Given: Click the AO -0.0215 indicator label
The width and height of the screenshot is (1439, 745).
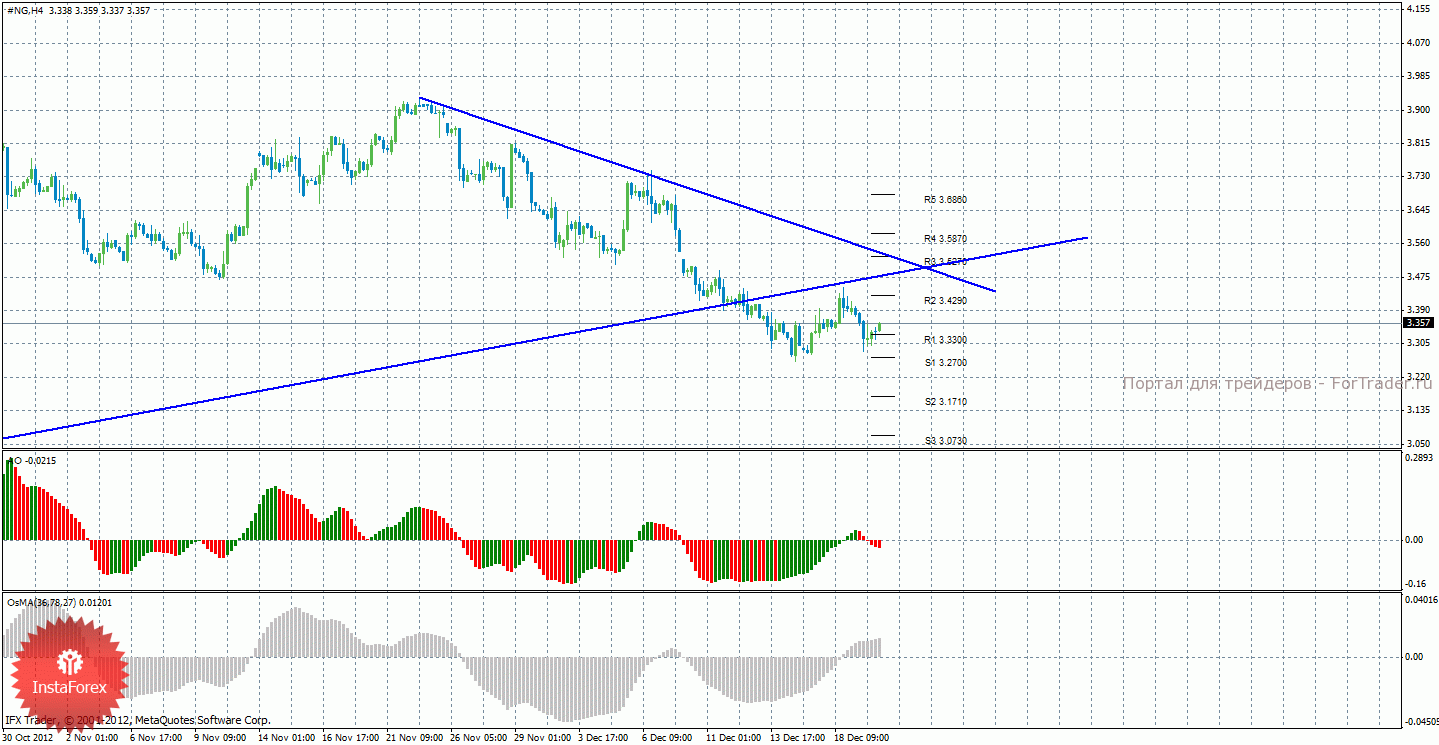Looking at the screenshot, I should click(32, 461).
